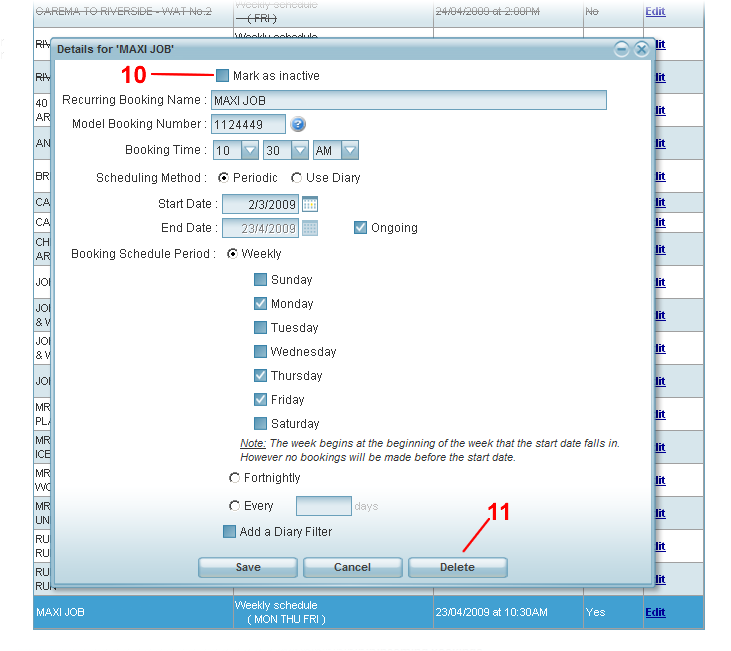Uncheck the Ongoing checkbox
The width and height of the screenshot is (731, 651).
(x=361, y=228)
